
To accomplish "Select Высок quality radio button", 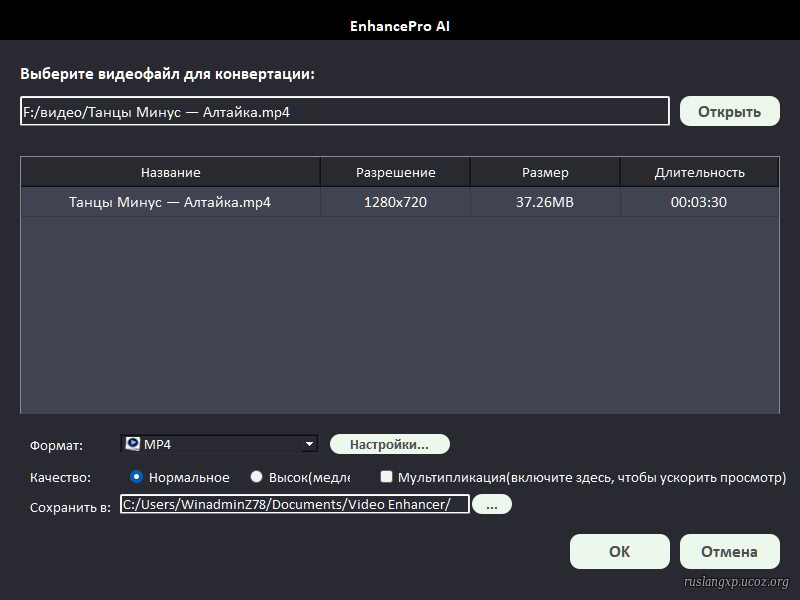I will [257, 477].
